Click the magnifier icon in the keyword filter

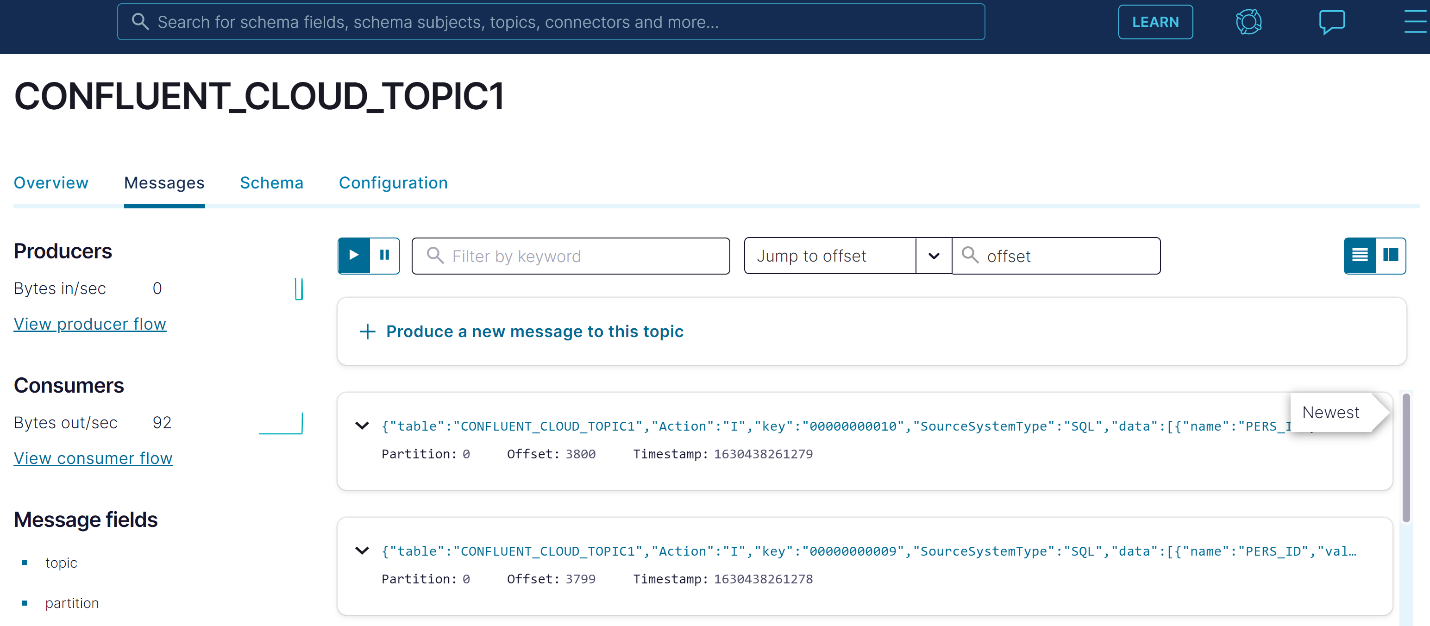(x=435, y=256)
